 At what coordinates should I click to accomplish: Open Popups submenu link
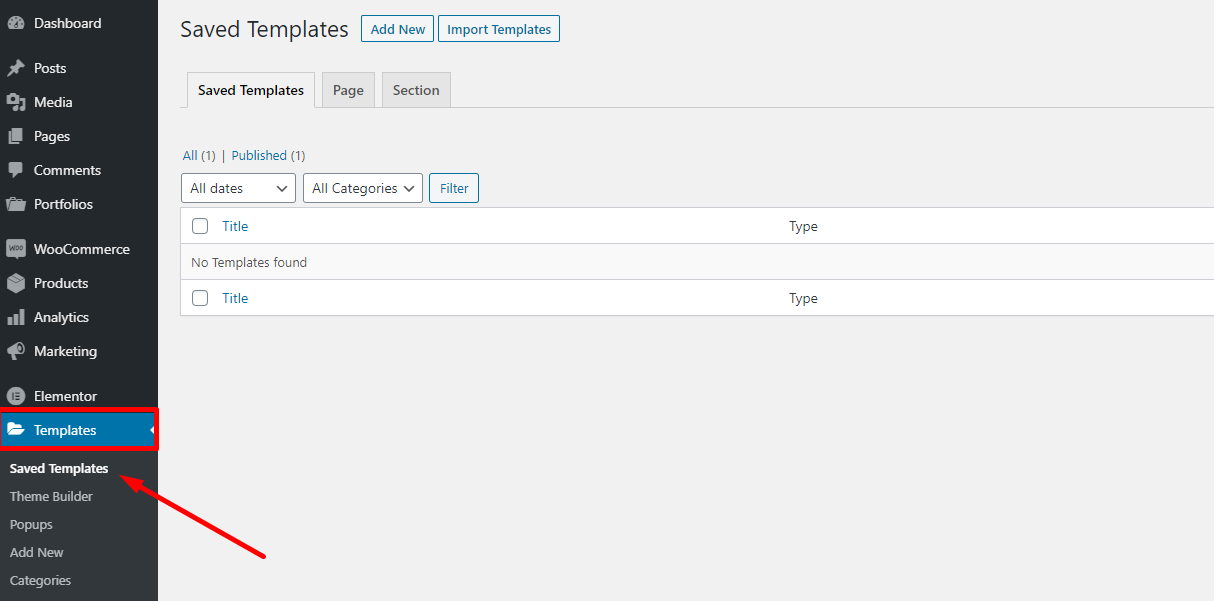[31, 524]
